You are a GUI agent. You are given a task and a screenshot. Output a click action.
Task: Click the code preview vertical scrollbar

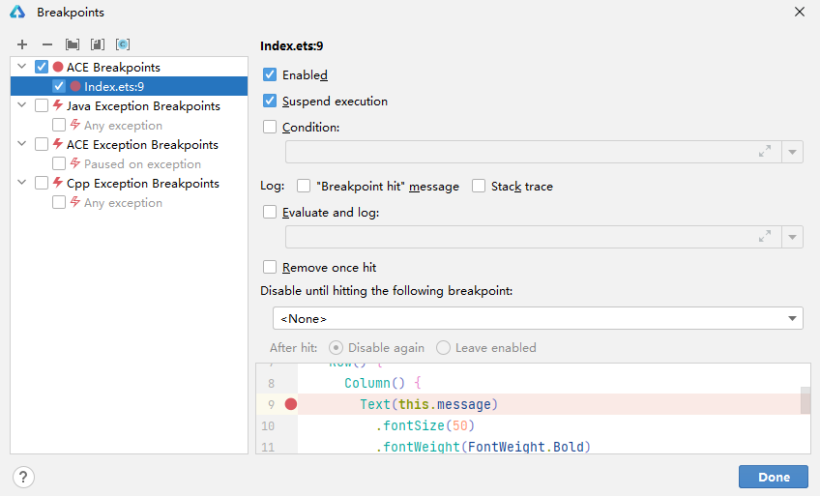coord(805,401)
